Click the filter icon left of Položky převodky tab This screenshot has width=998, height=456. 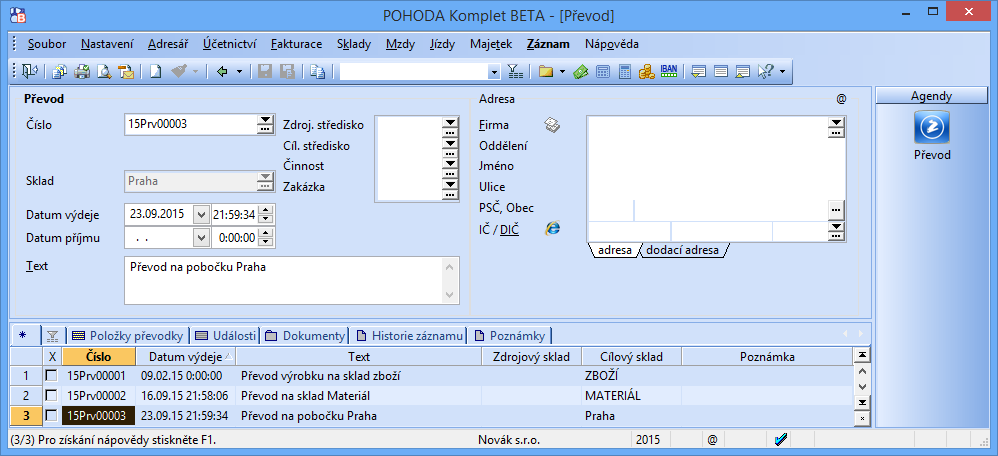52,336
